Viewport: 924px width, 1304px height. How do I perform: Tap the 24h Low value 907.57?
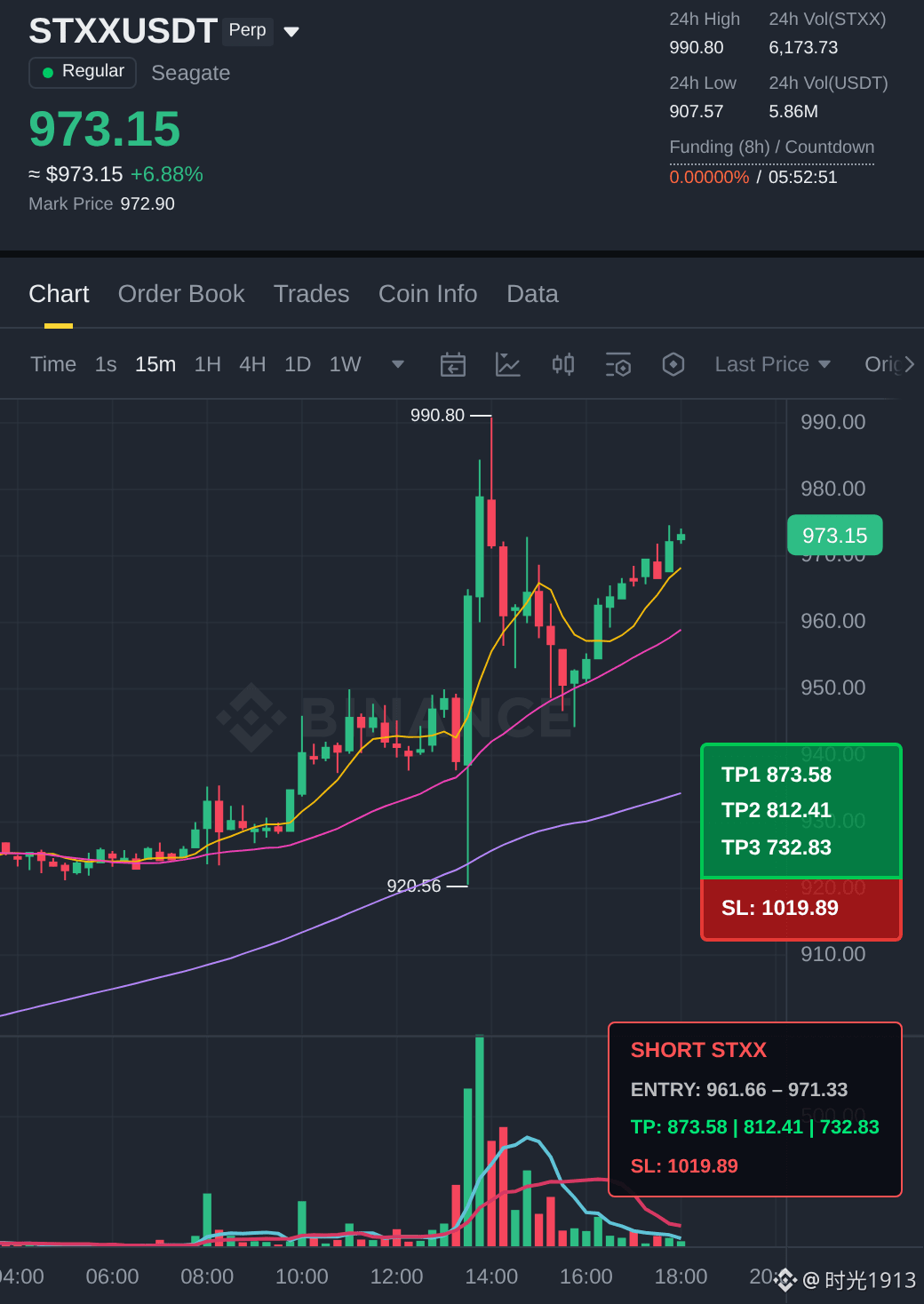696,112
